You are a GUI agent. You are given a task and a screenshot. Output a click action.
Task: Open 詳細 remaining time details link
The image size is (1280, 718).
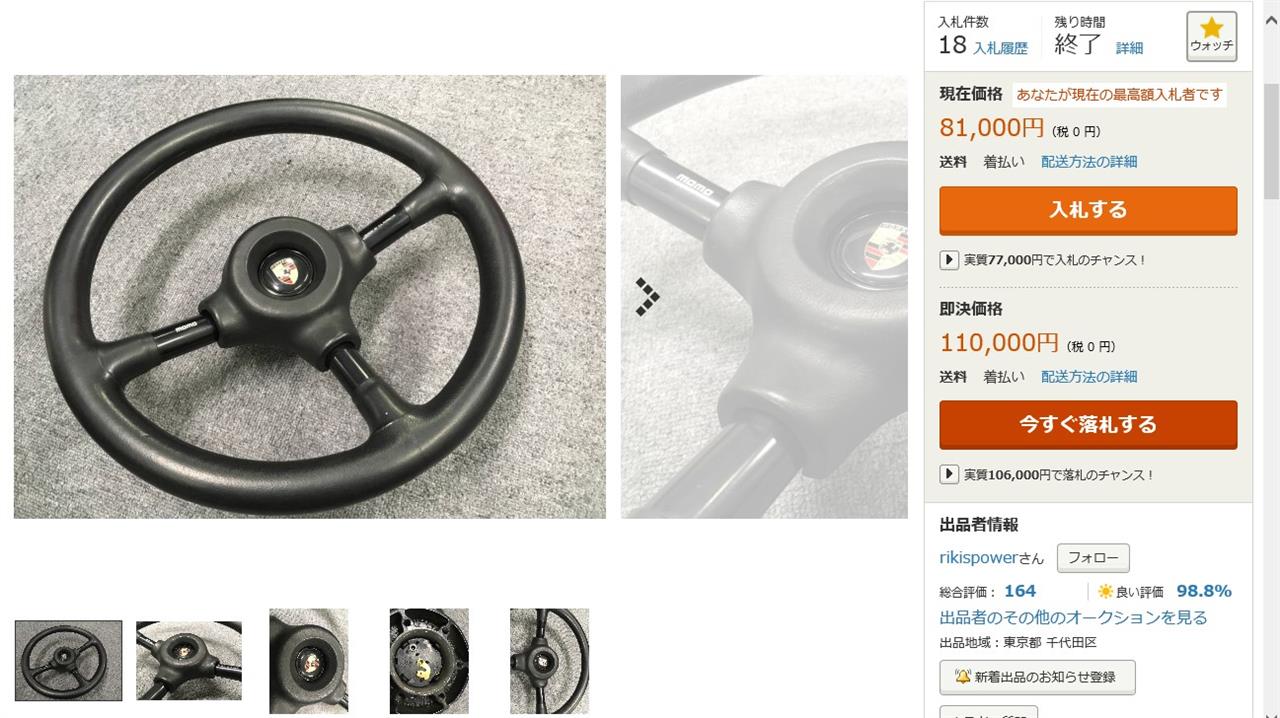click(x=1129, y=48)
